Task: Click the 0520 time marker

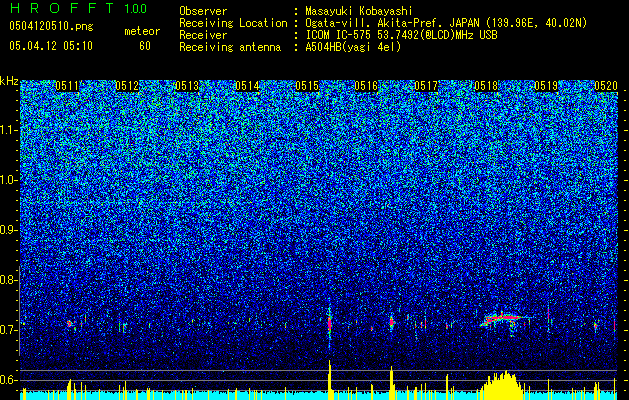Action: [606, 86]
